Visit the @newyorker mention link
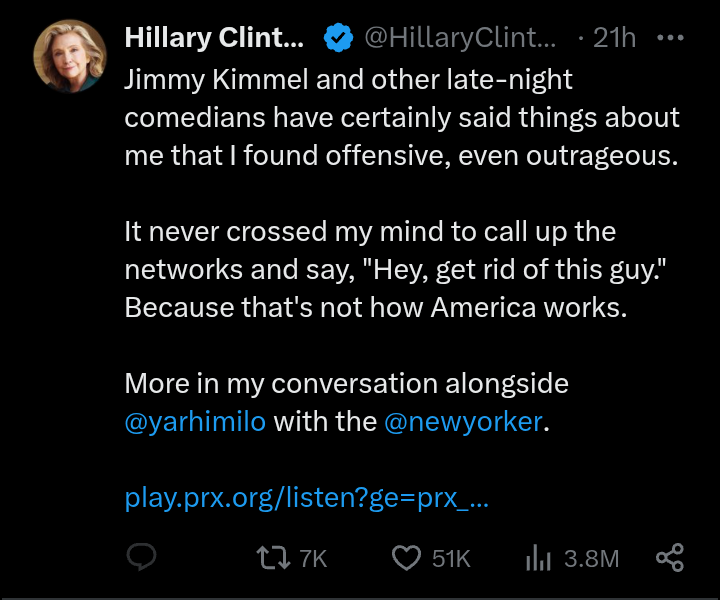 463,421
